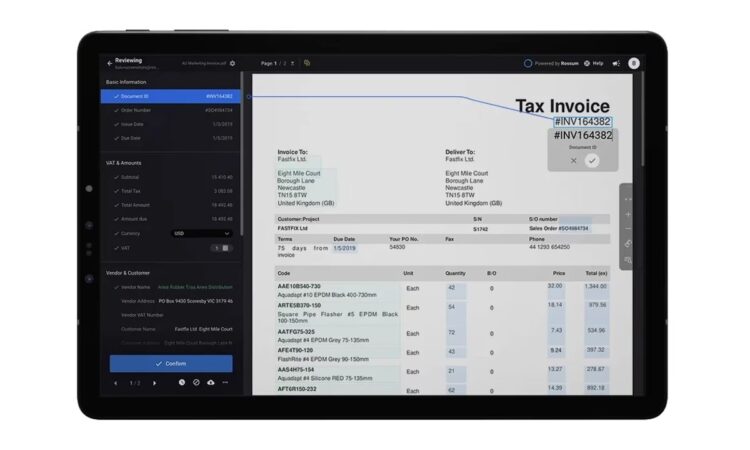Toggle the checkmark beside the Subtotal field
Screen dimensions: 750x450
[117, 177]
